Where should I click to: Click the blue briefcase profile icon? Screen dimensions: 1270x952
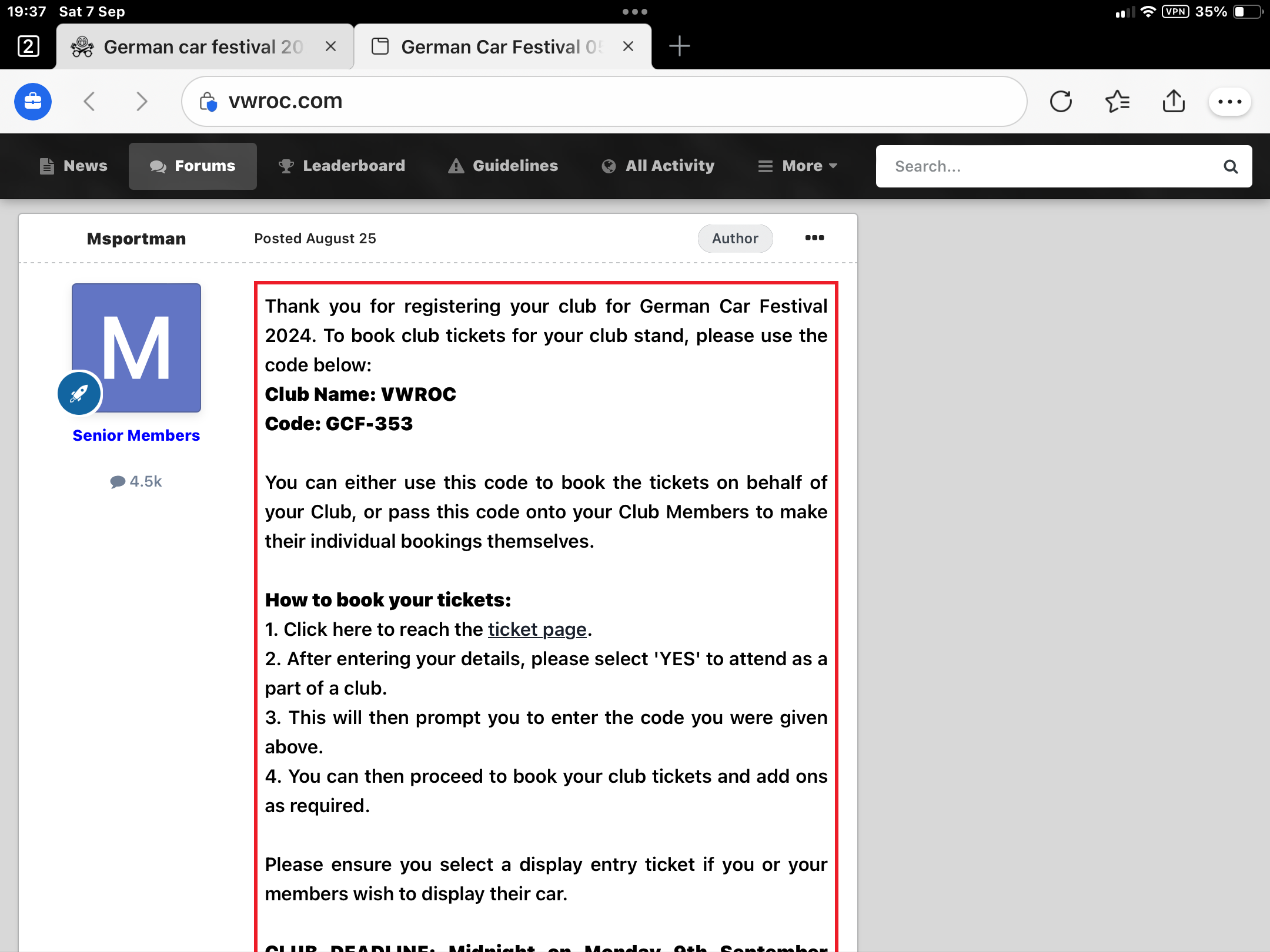[x=33, y=102]
